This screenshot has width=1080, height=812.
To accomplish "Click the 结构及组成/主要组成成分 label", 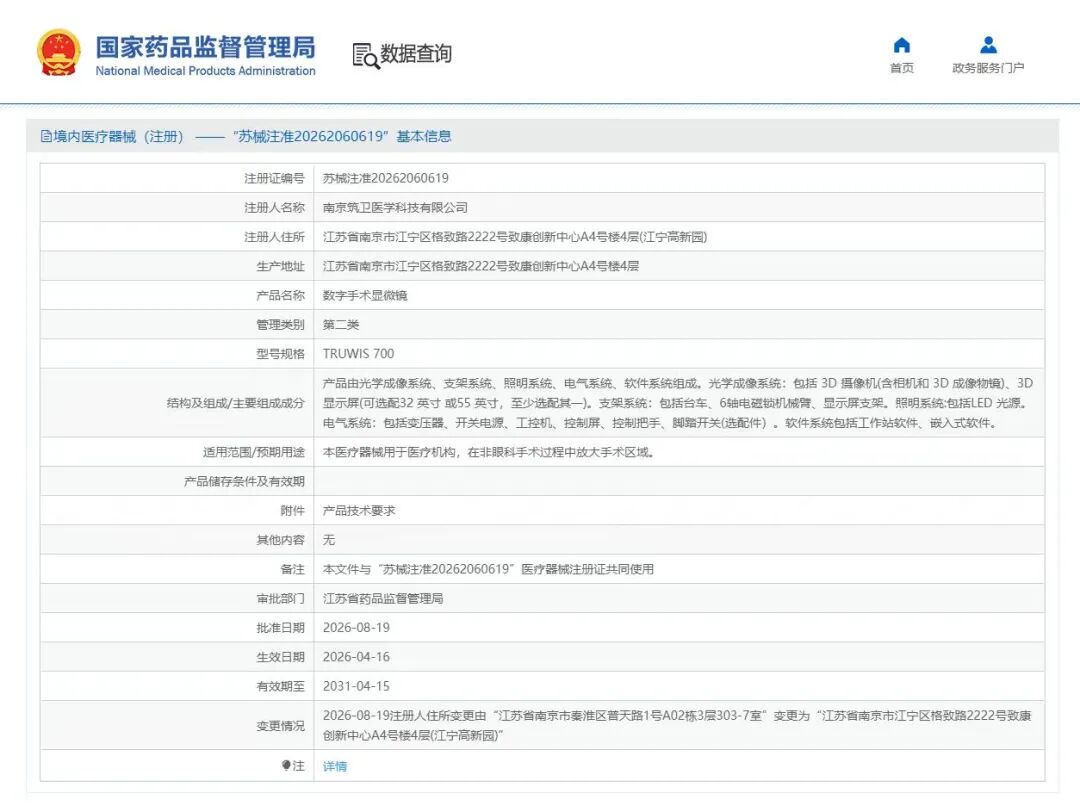I will pos(236,403).
